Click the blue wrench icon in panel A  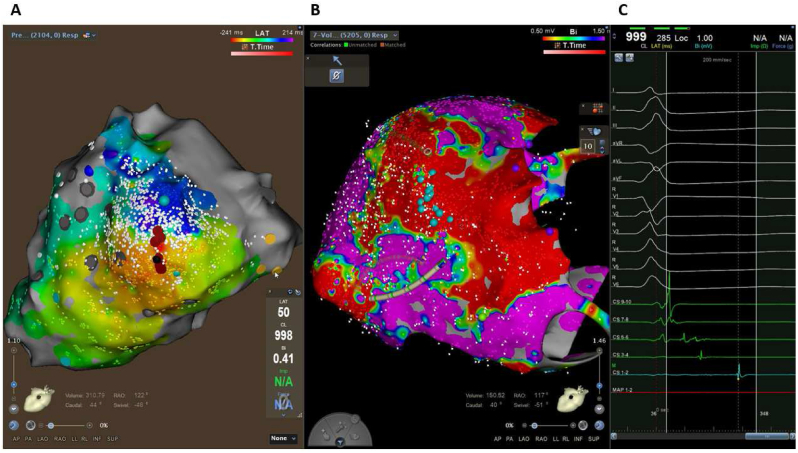[15, 425]
